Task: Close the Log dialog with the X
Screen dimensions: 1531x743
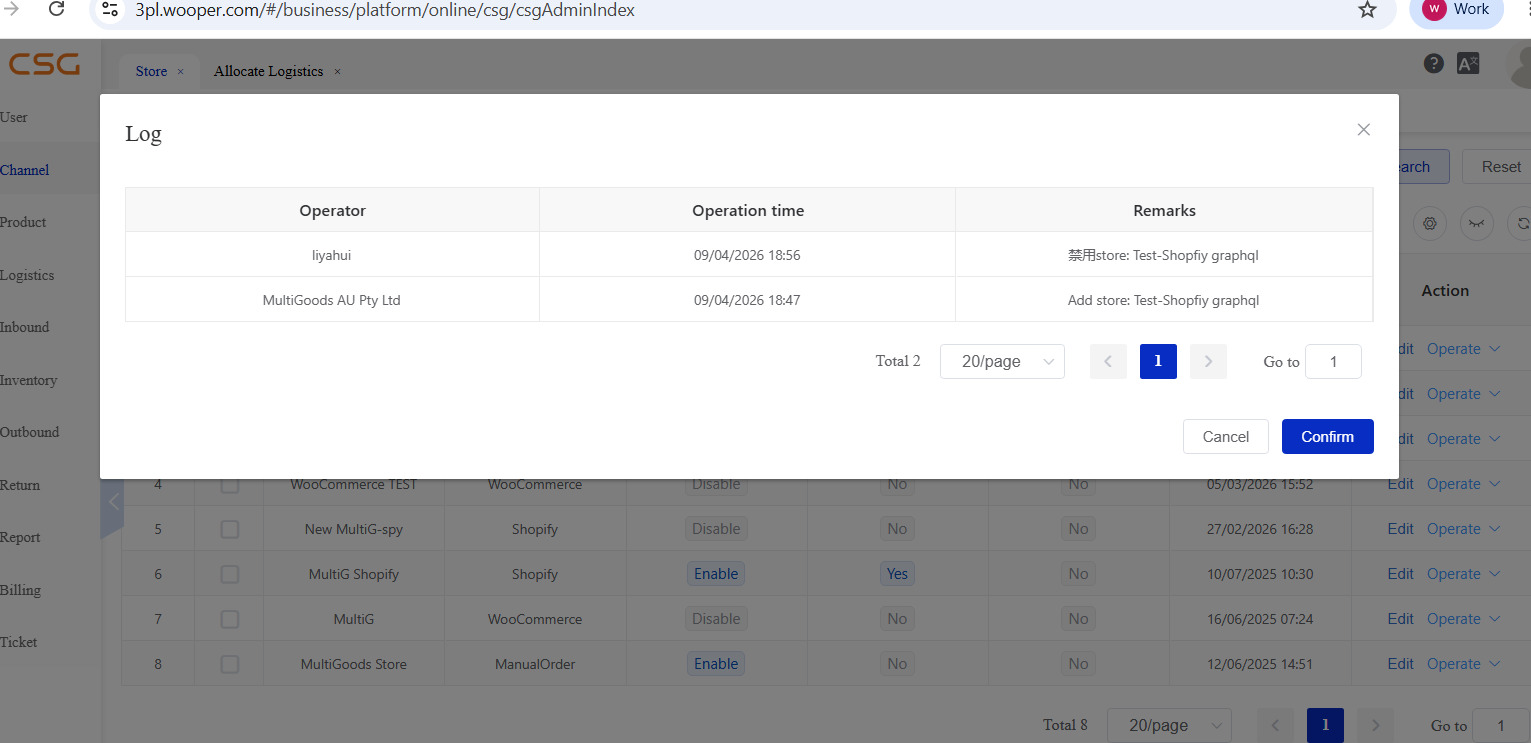Action: click(x=1363, y=130)
